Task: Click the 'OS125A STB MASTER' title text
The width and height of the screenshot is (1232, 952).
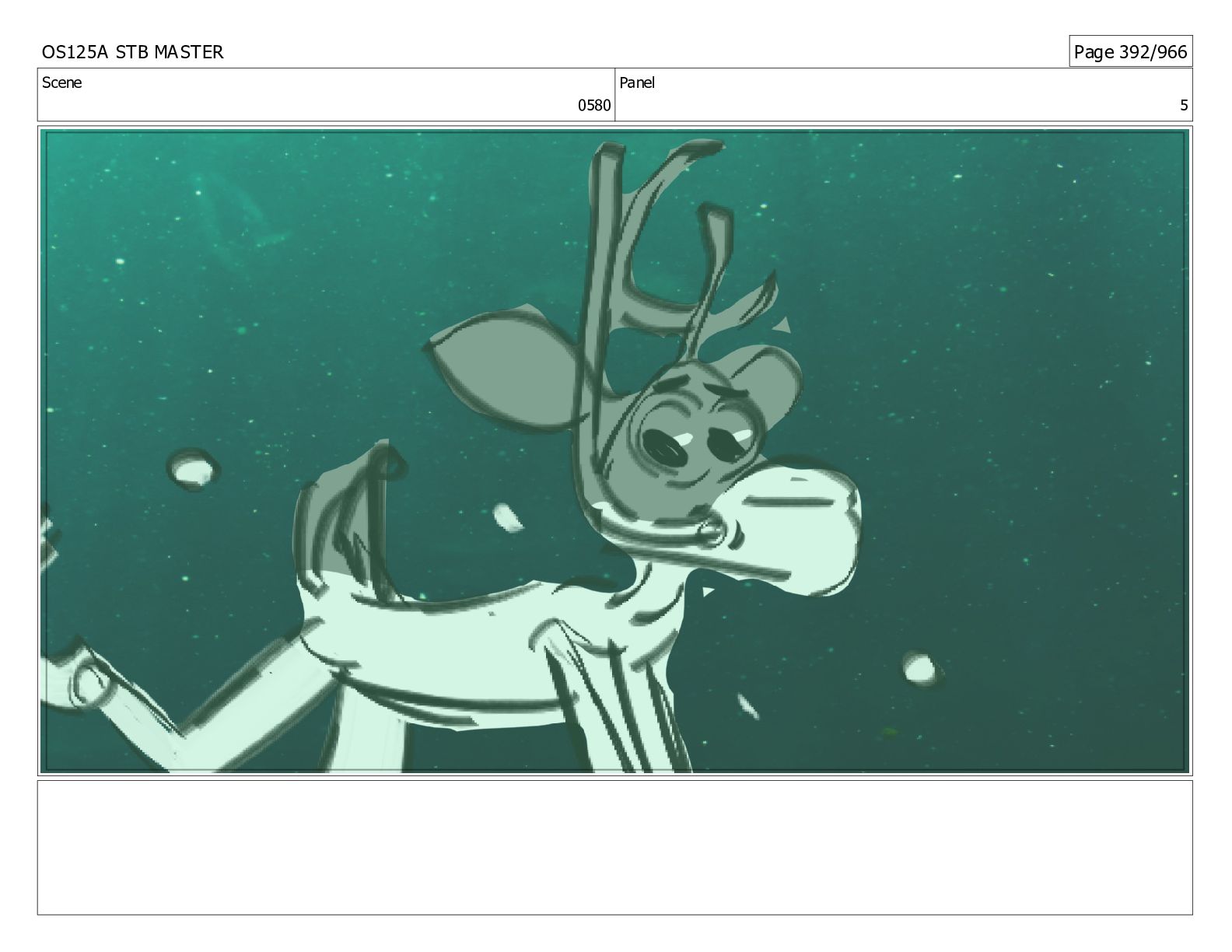Action: [132, 52]
